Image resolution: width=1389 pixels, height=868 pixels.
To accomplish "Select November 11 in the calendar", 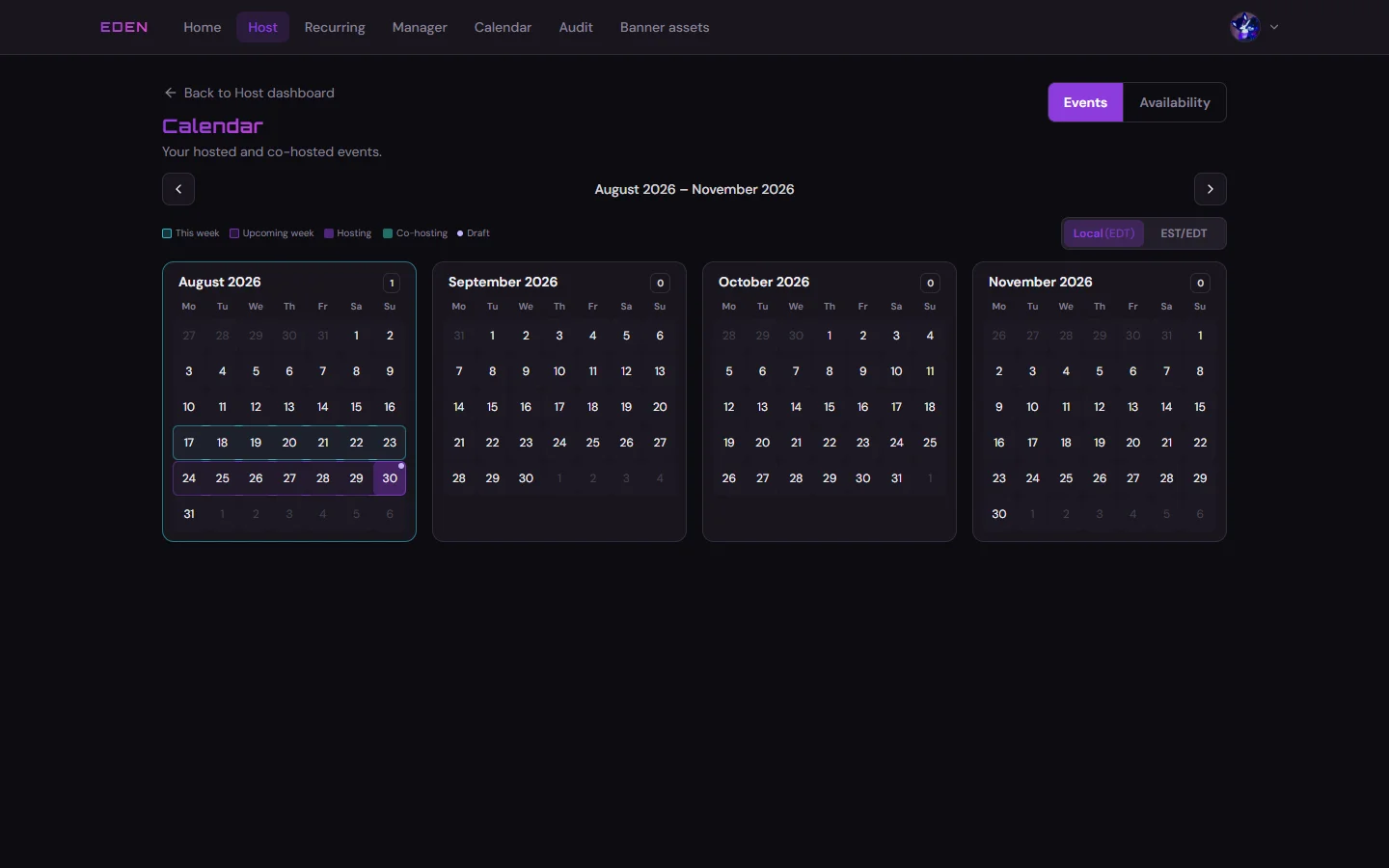I will coord(1066,407).
